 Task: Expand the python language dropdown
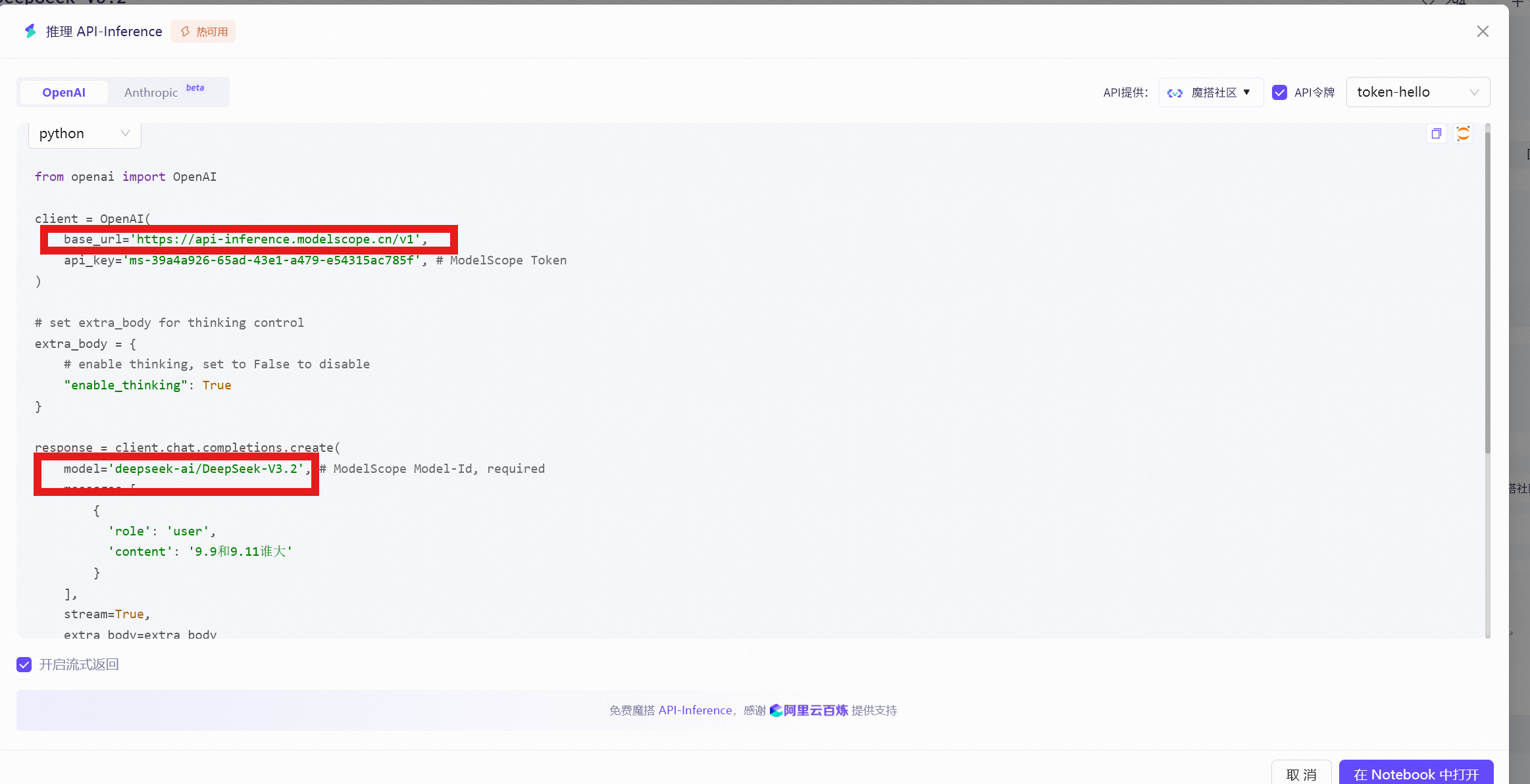point(84,134)
